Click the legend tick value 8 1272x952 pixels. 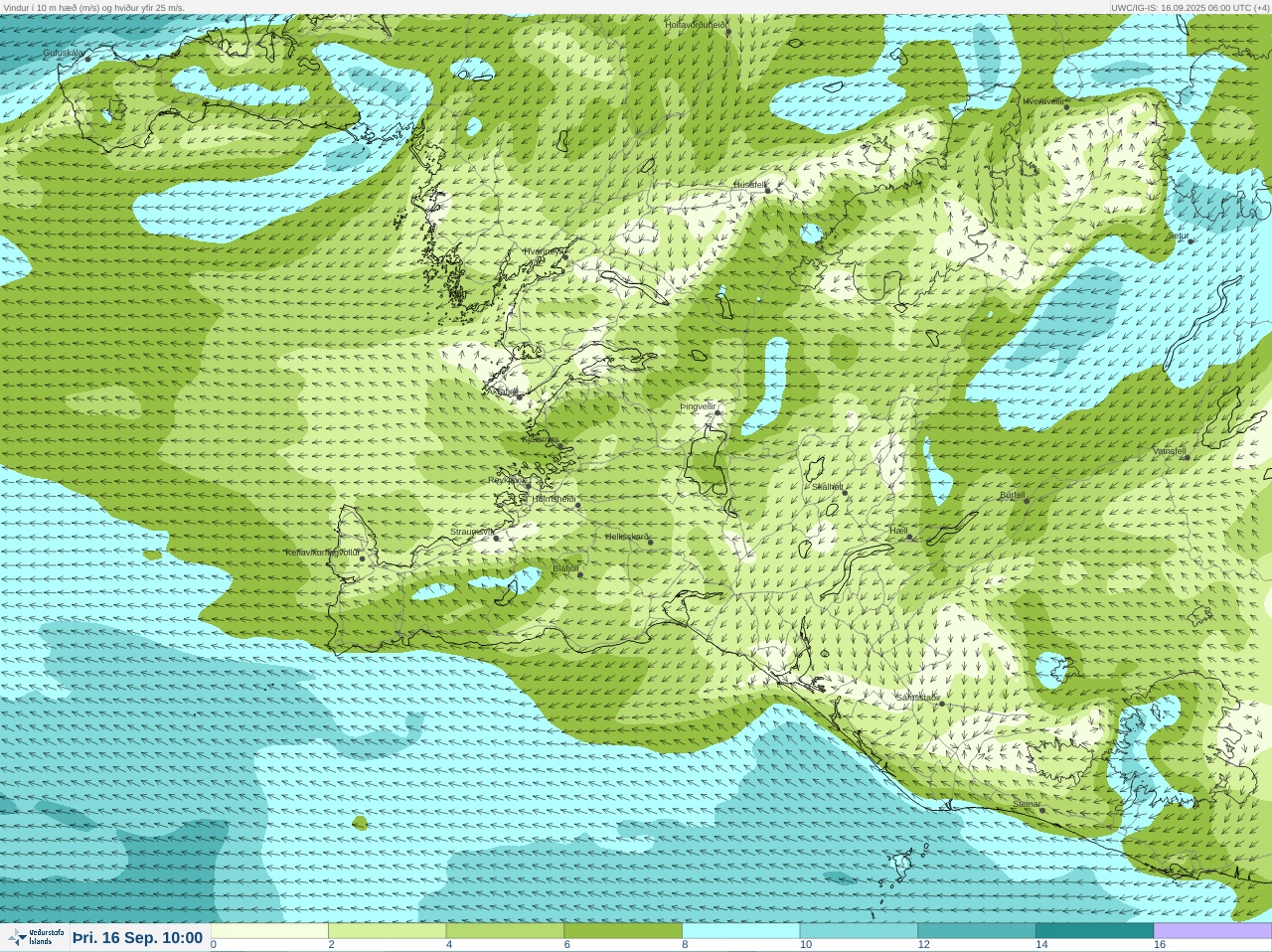(x=685, y=945)
